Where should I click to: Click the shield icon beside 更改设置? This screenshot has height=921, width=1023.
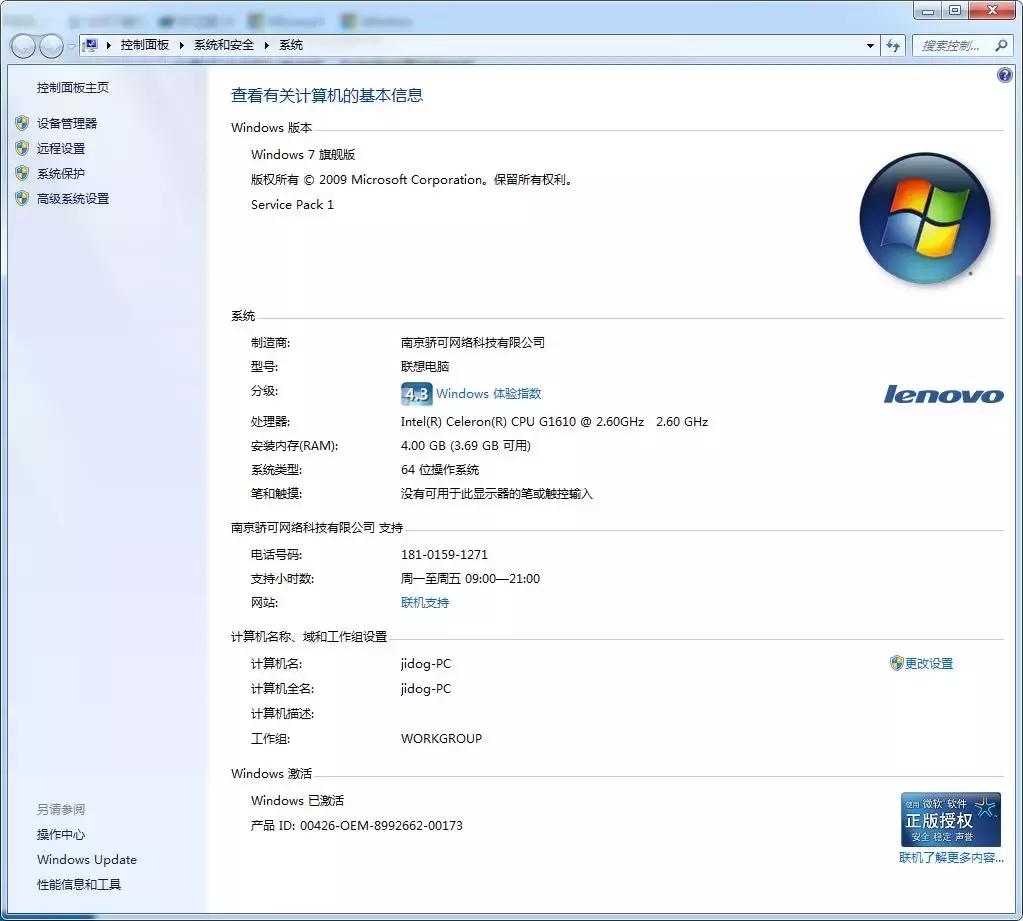tap(896, 663)
